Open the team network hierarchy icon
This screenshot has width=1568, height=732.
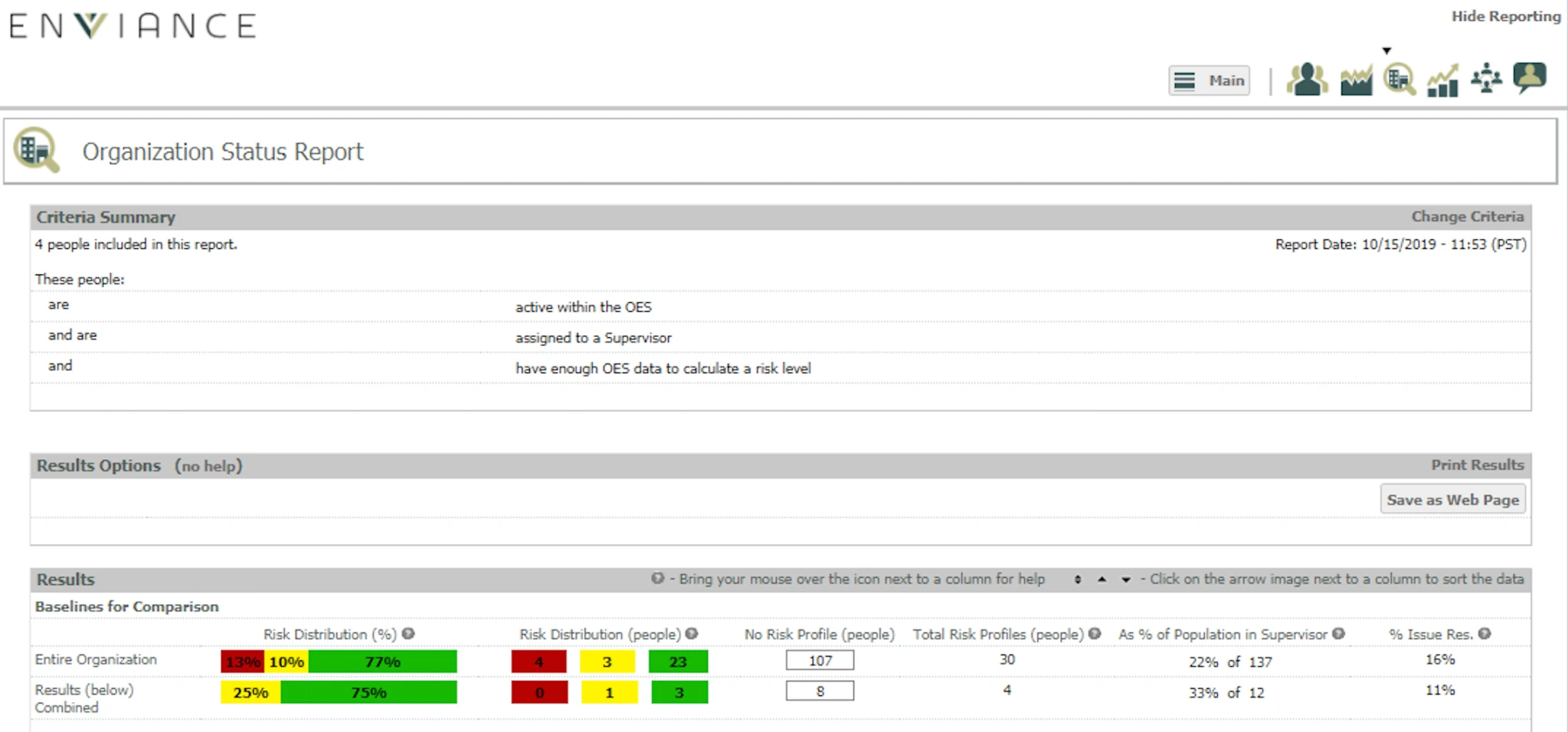1486,78
